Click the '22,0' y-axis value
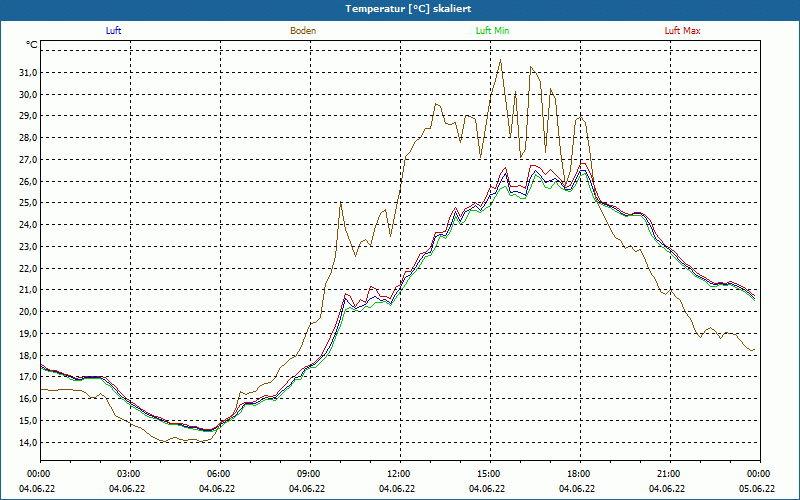Viewport: 800px width, 500px height. click(28, 268)
